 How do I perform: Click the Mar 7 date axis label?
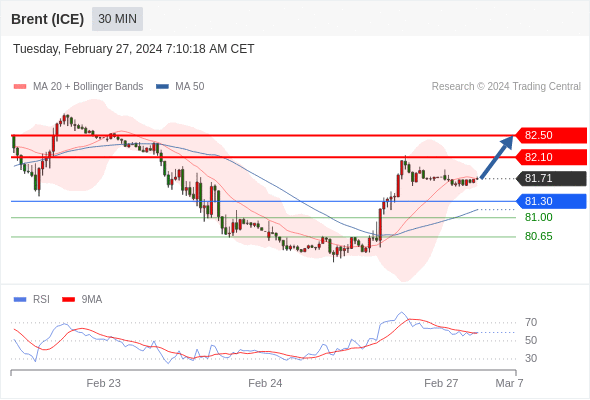[x=509, y=383]
